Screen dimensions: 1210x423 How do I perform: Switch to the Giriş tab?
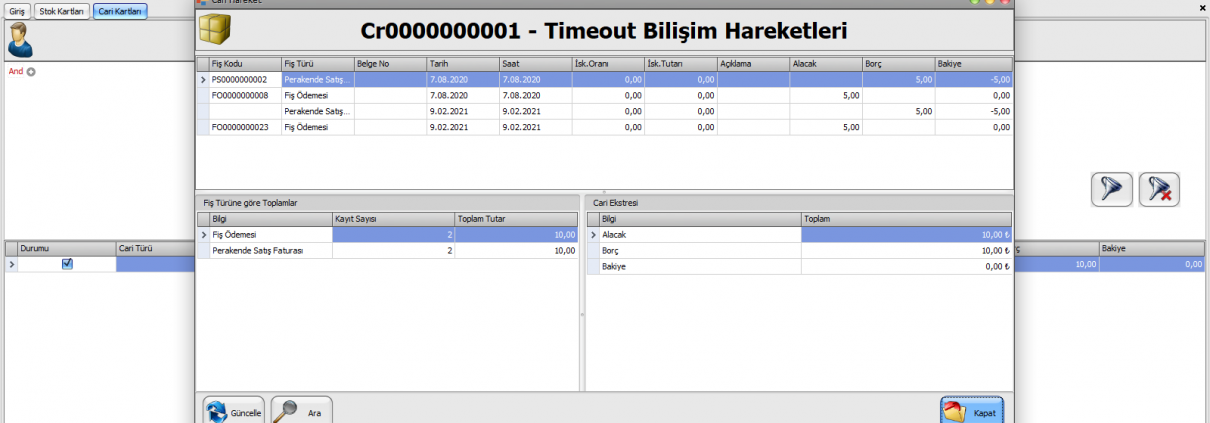(17, 11)
